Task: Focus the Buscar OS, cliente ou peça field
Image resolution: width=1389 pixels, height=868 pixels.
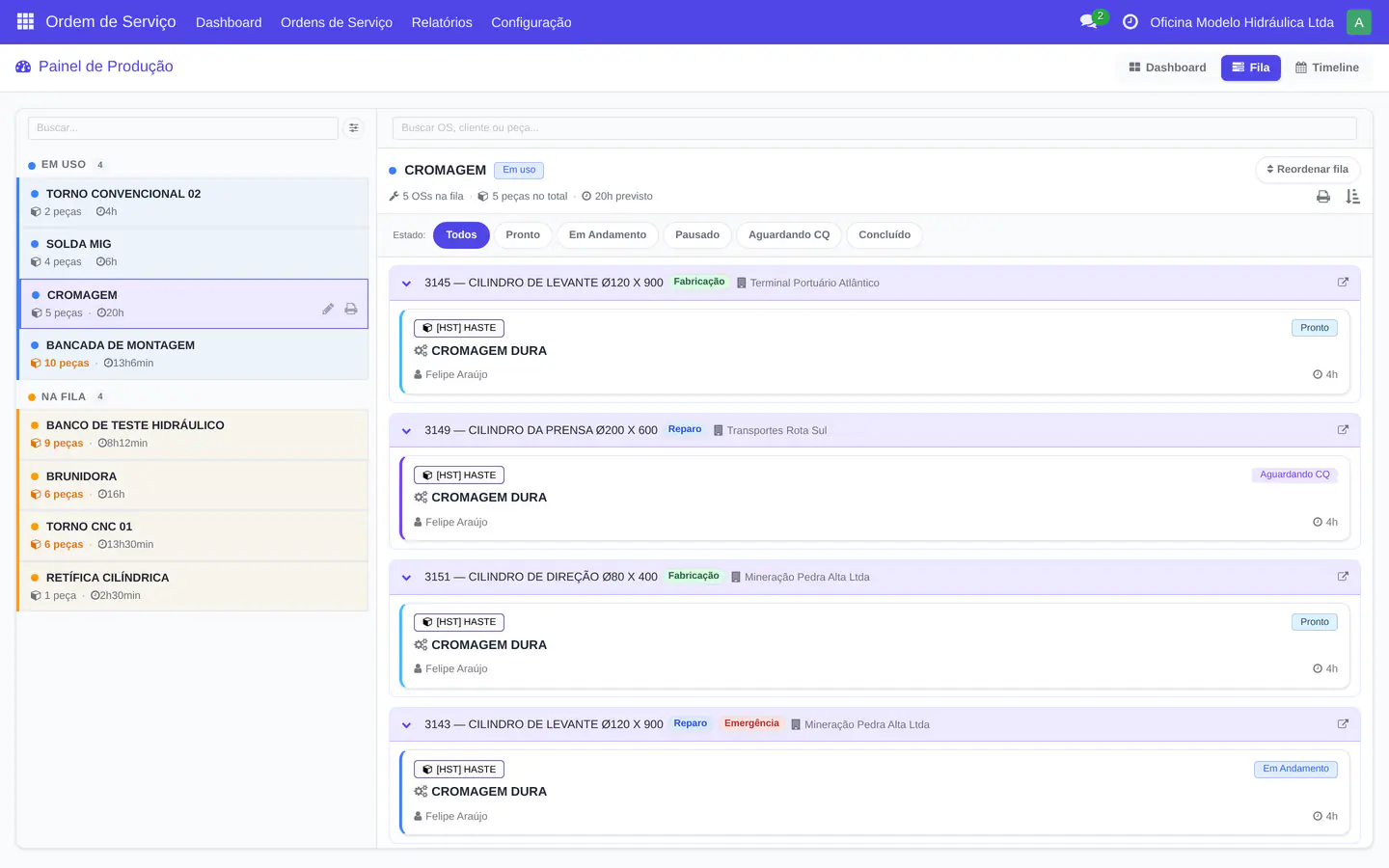Action: click(x=875, y=127)
